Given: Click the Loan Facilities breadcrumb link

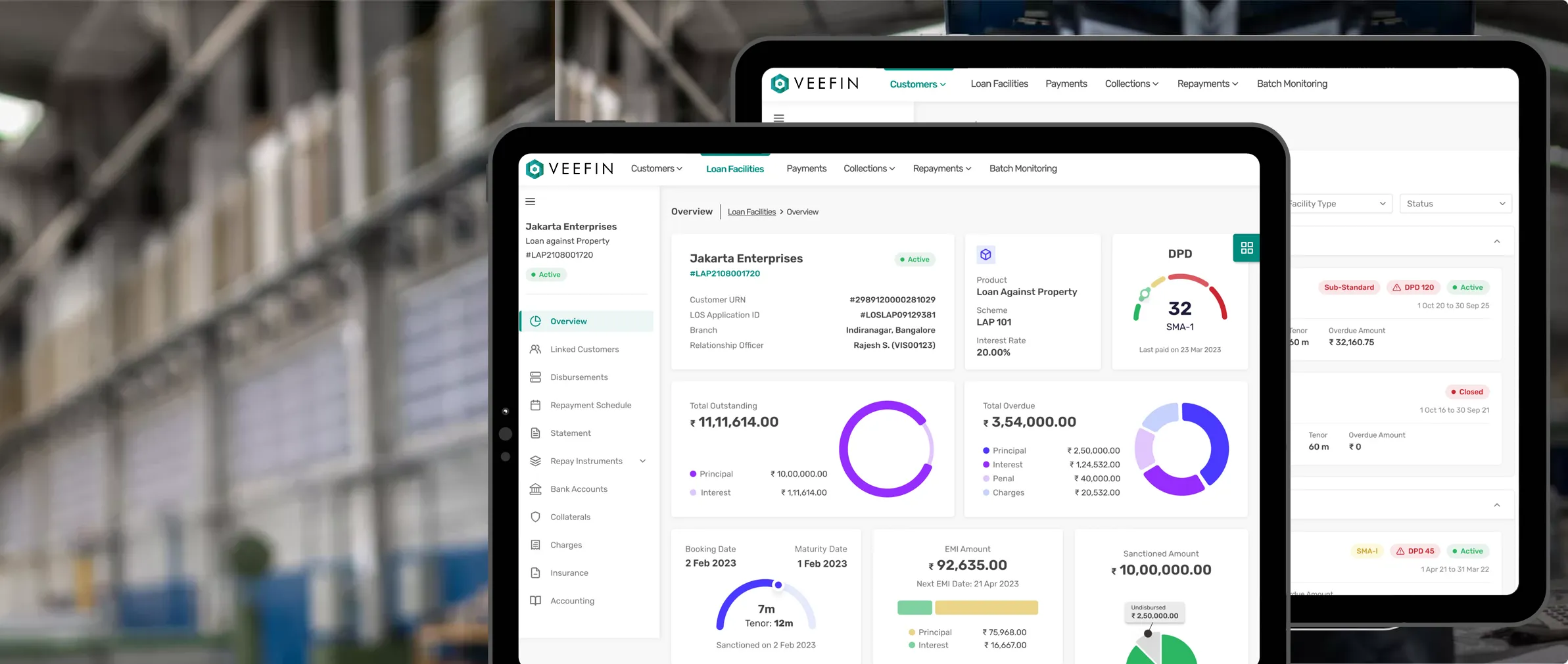Looking at the screenshot, I should 751,212.
